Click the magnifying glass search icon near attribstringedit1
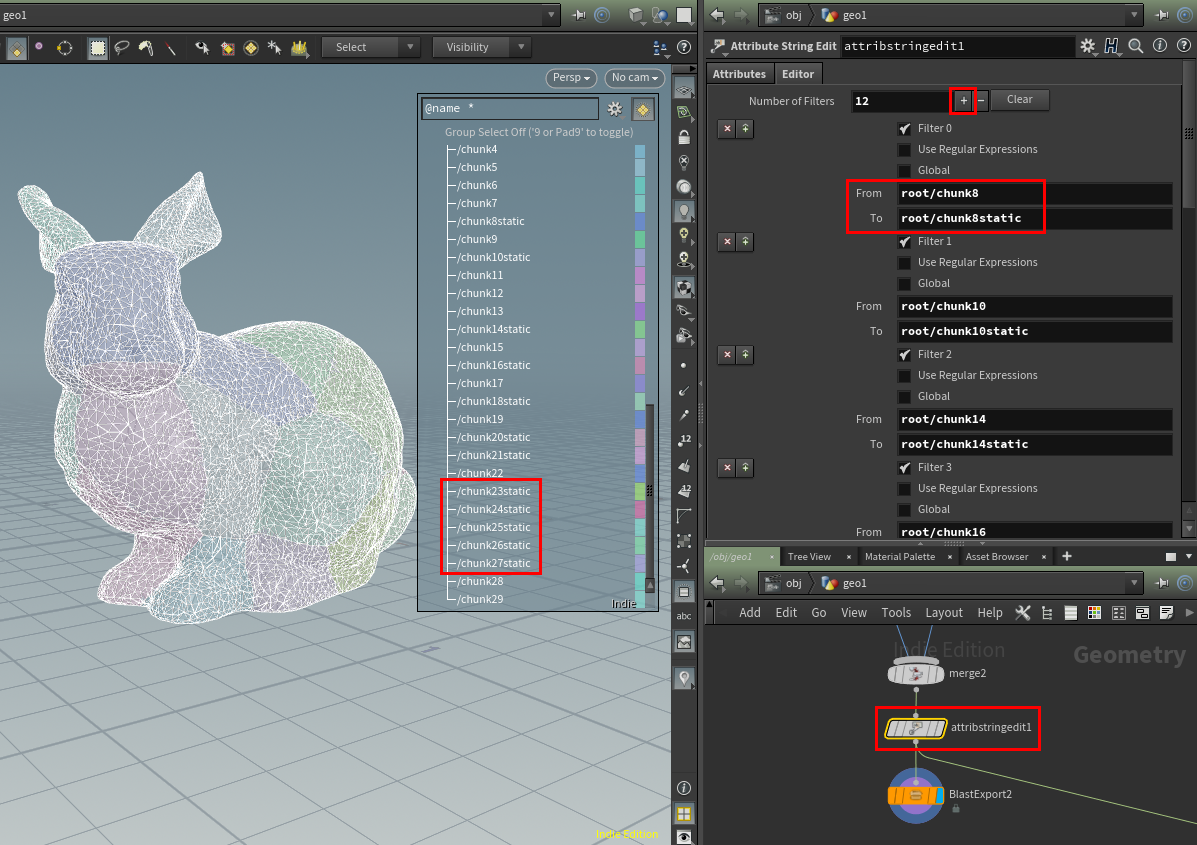Screen dimensions: 1197x845 pos(1135,45)
